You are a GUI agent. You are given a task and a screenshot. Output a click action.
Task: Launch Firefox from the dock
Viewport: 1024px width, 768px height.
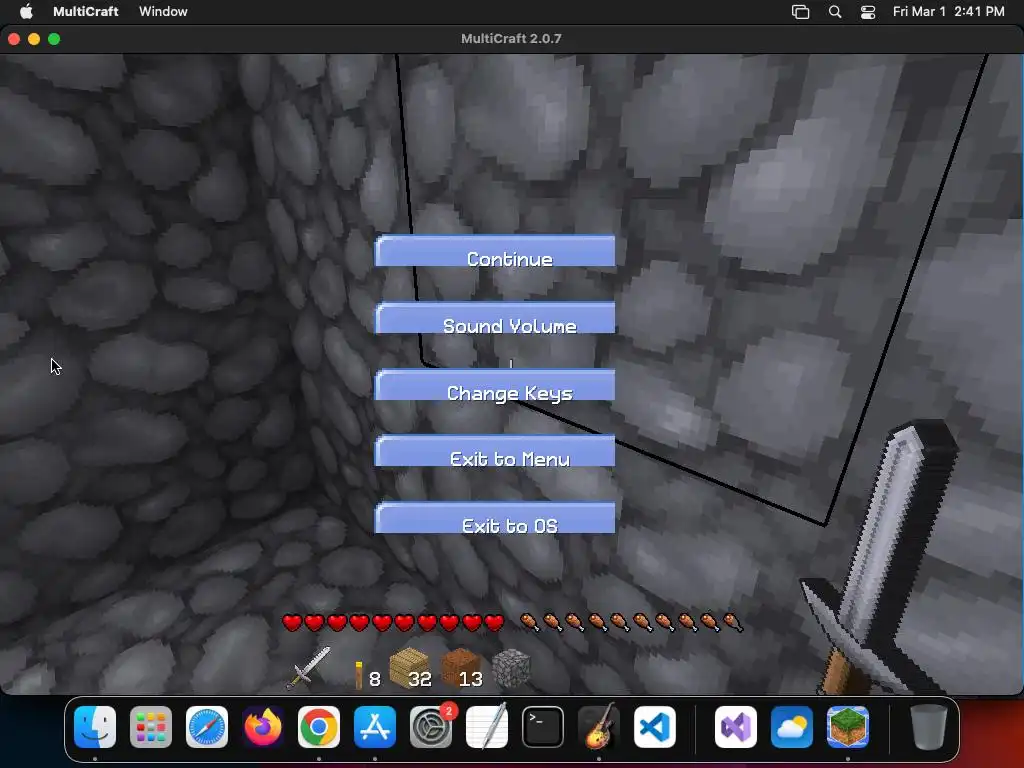(263, 727)
